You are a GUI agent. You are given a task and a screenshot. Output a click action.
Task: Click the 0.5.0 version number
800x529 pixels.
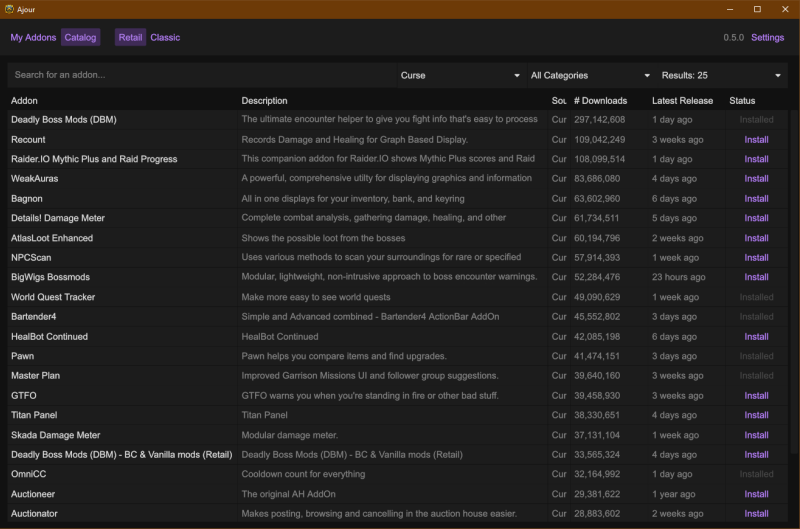tap(733, 37)
